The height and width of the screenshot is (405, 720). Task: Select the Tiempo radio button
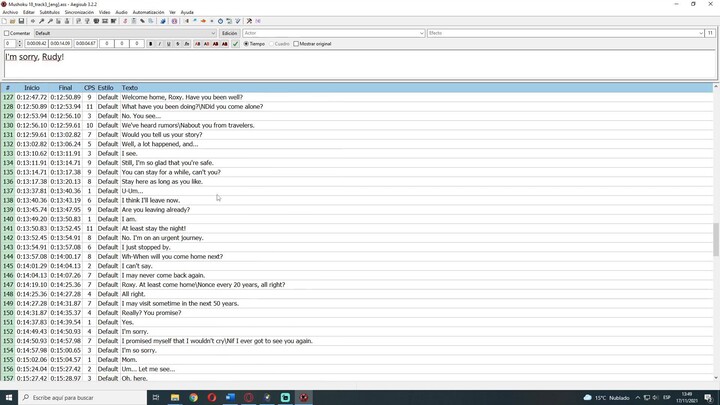[246, 44]
